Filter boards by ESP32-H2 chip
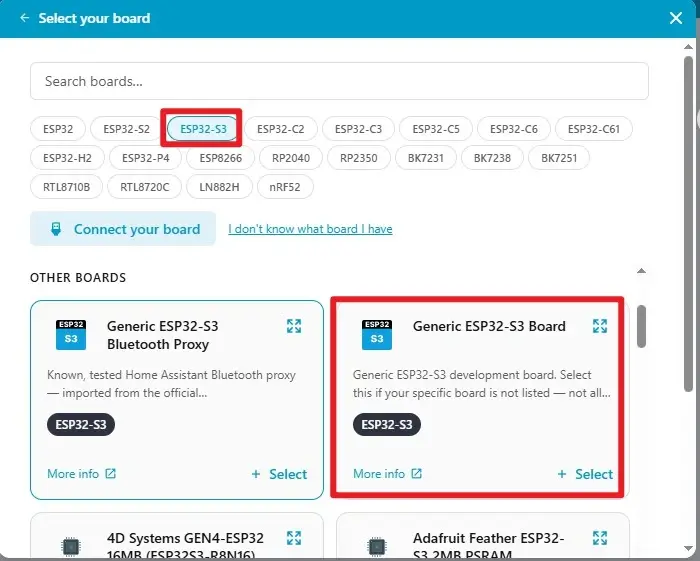The image size is (700, 561). [67, 158]
